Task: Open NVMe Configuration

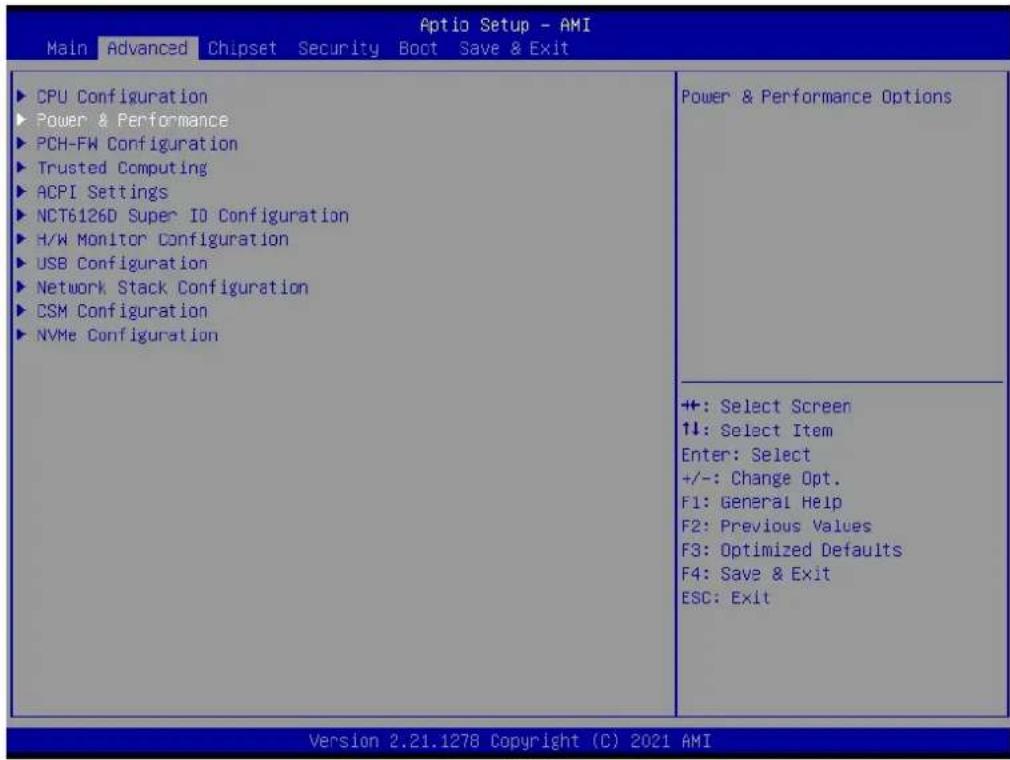Action: [x=127, y=335]
